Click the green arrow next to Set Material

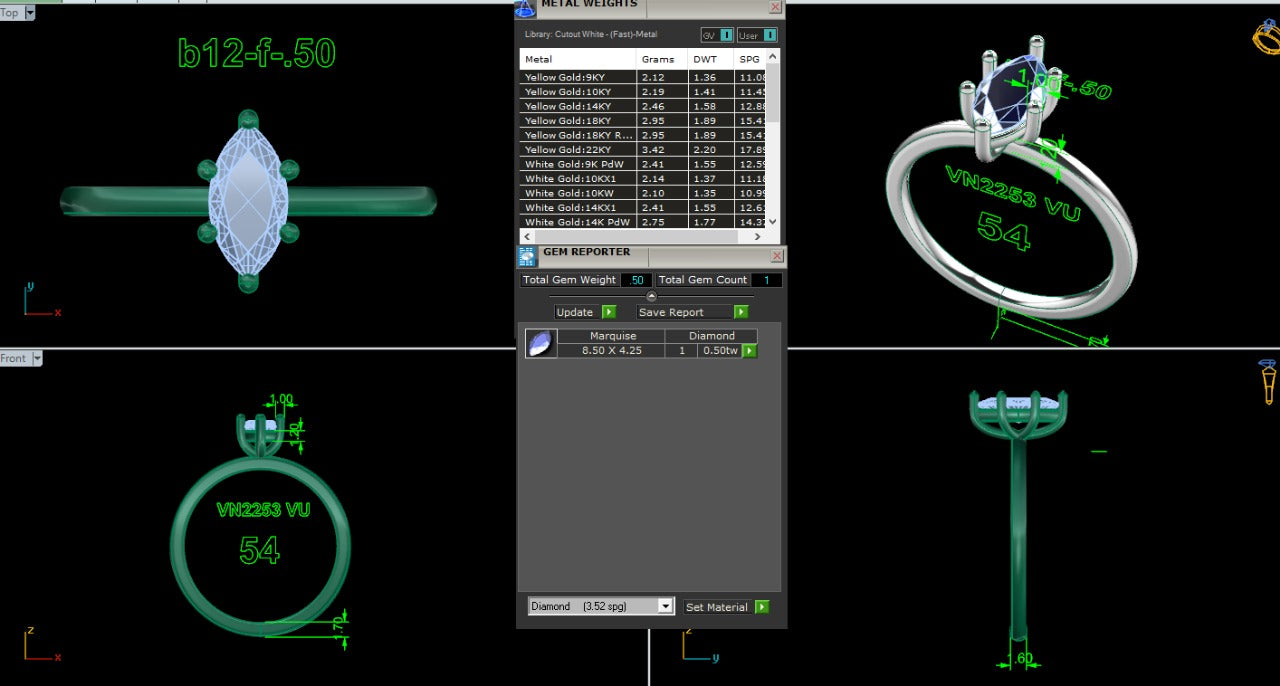(762, 607)
